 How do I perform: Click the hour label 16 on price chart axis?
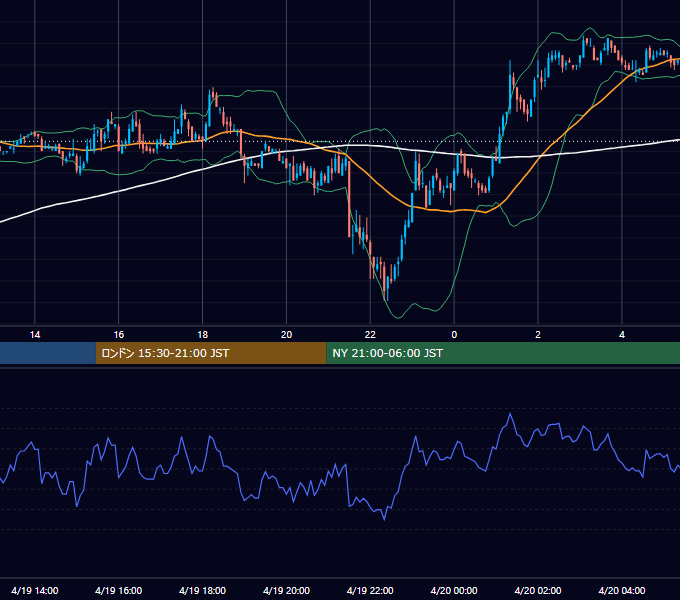coord(119,335)
